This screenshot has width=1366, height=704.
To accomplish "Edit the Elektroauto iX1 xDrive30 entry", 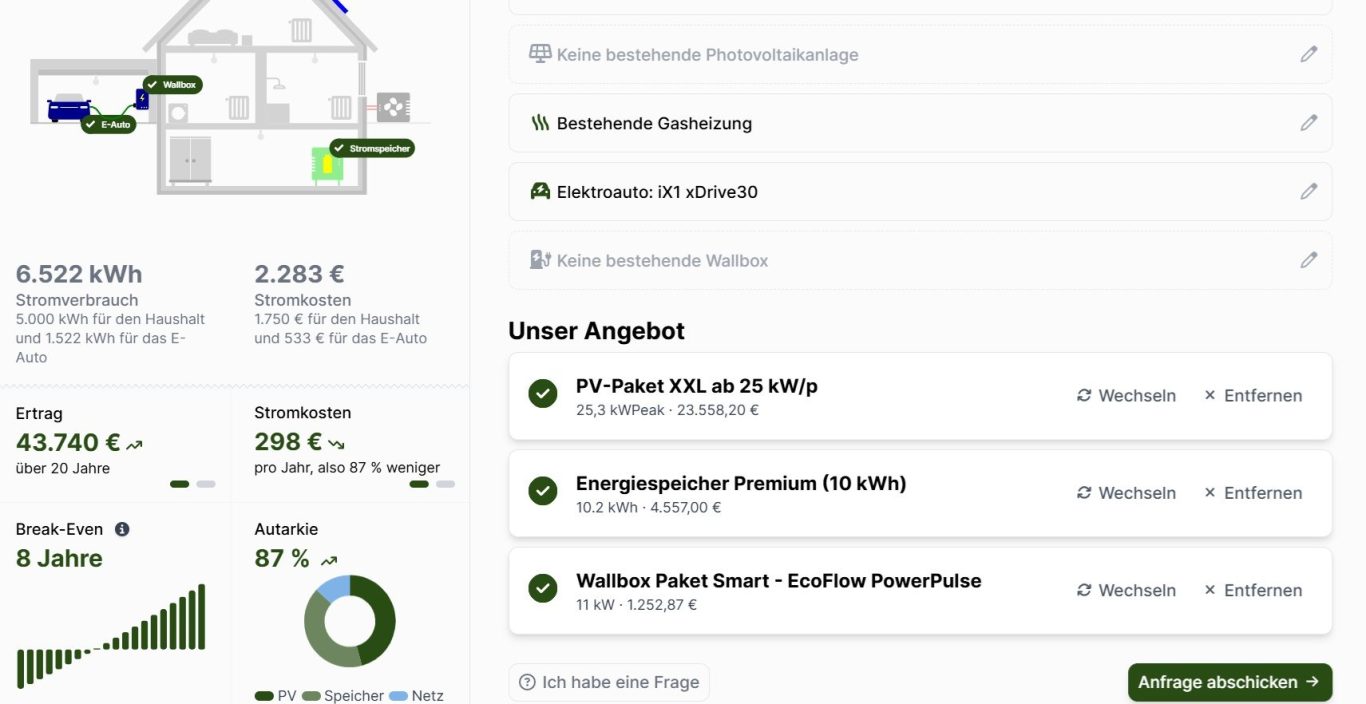I will pyautogui.click(x=1308, y=191).
